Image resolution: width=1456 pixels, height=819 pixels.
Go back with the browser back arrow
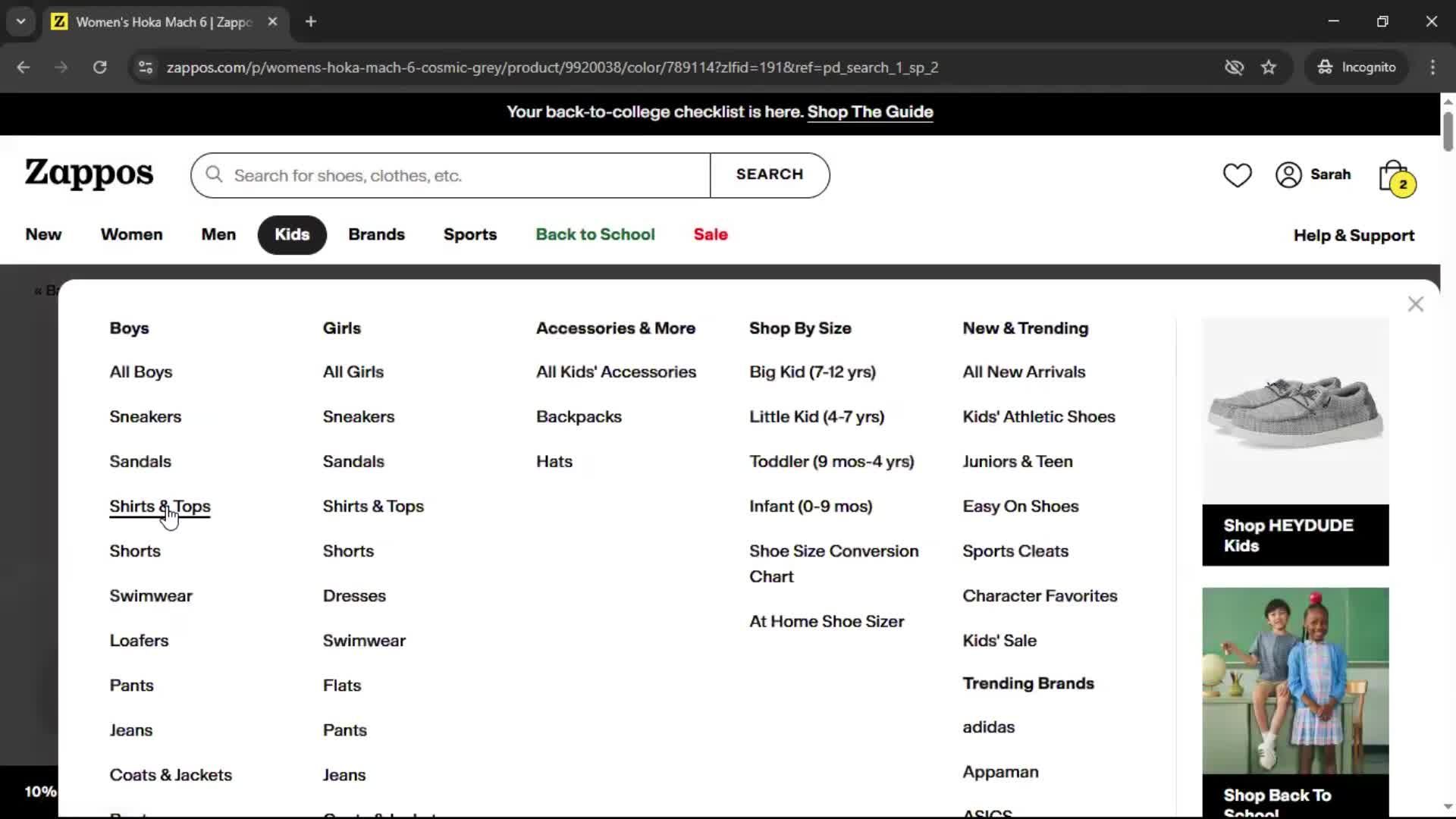click(23, 67)
